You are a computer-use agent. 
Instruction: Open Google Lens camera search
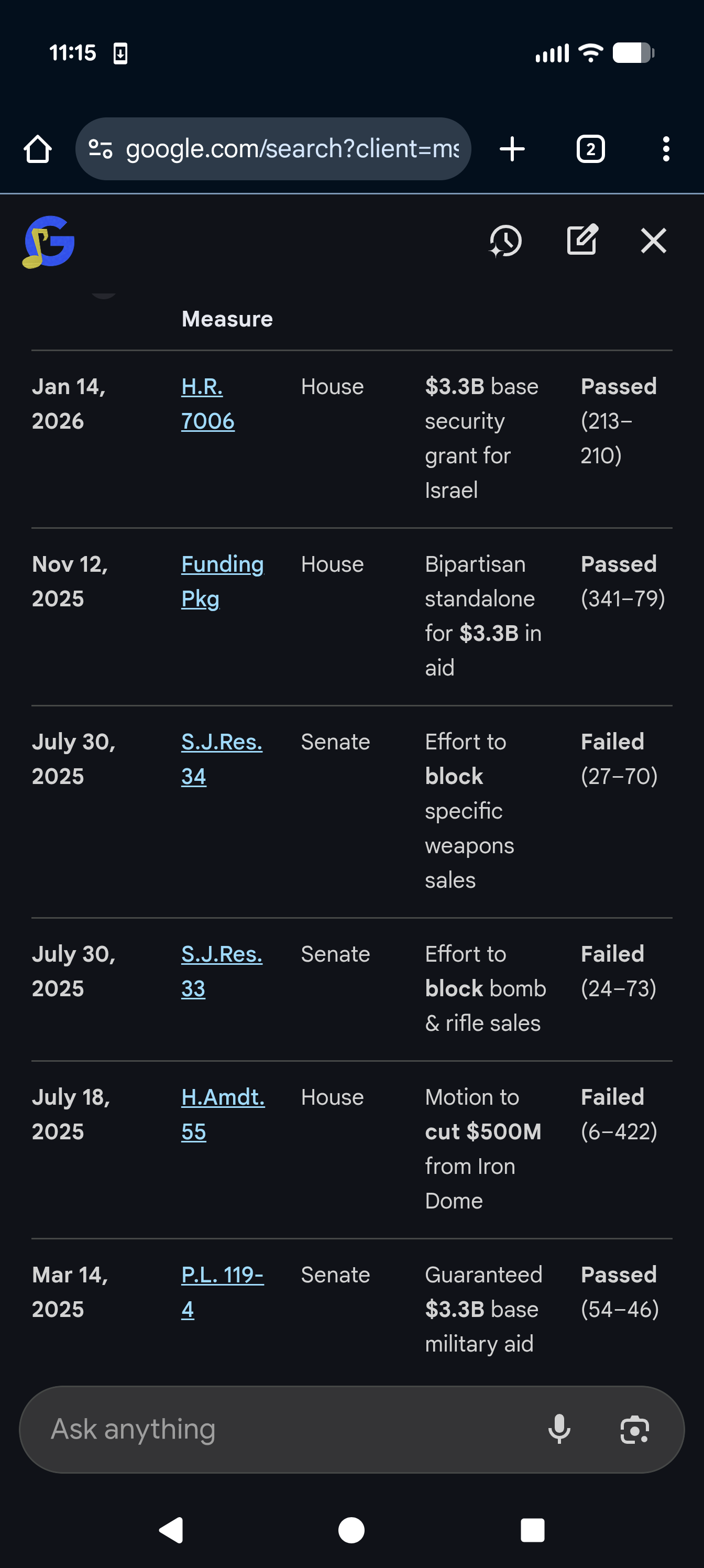(634, 1429)
